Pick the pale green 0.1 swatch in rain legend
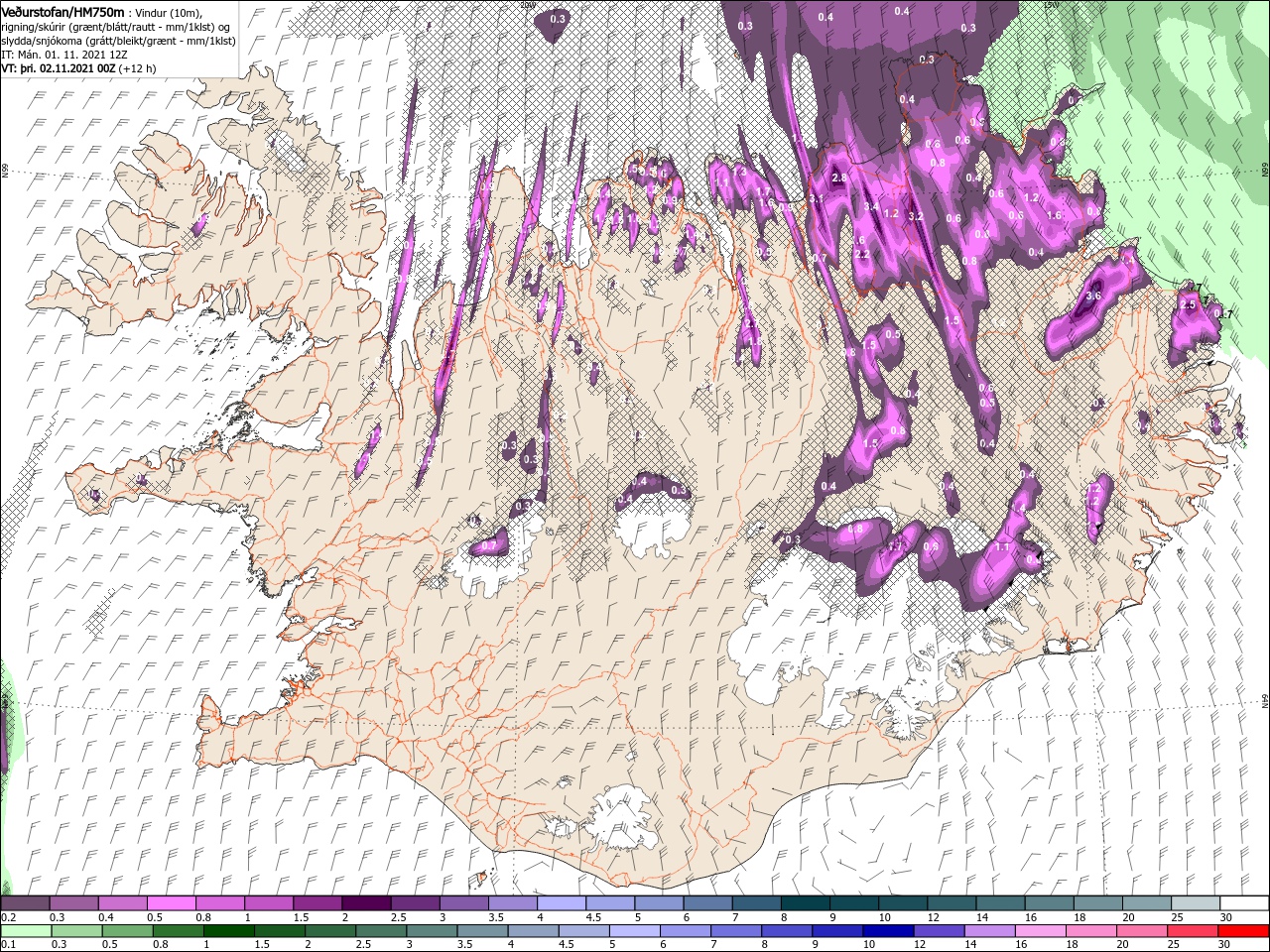The width and height of the screenshot is (1270, 952). tap(25, 931)
